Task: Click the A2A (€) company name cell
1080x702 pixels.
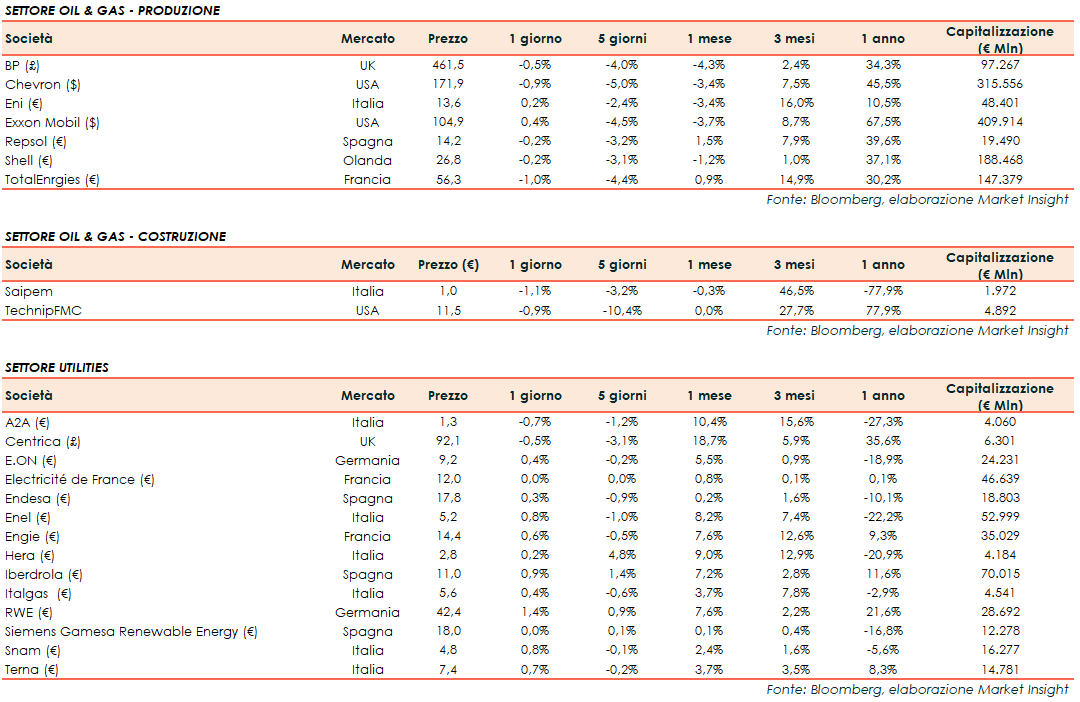Action: tap(27, 422)
